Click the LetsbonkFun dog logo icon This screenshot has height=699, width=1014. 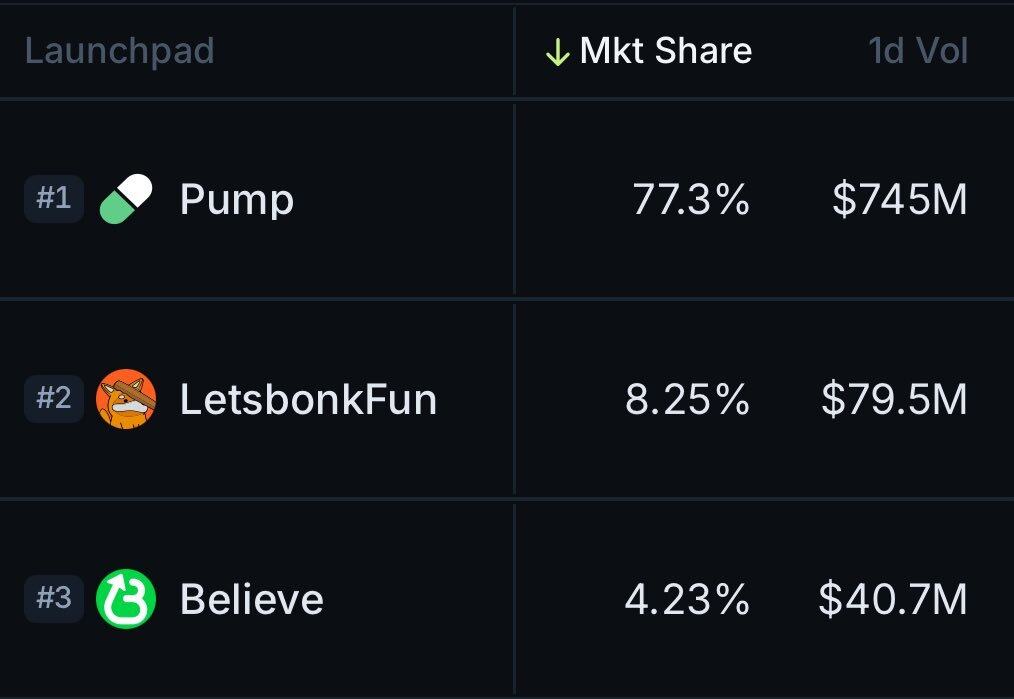point(126,399)
